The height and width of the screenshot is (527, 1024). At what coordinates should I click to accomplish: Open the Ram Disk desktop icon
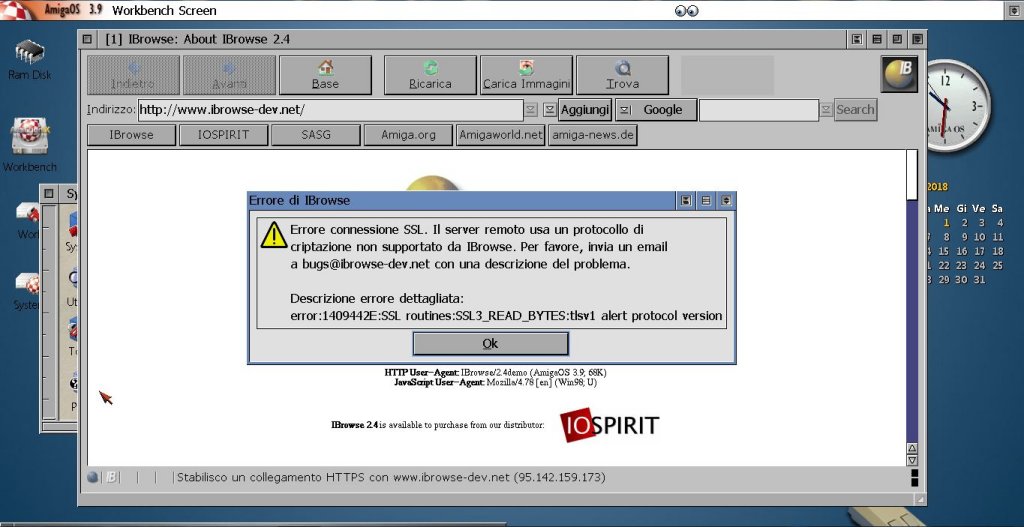click(29, 53)
